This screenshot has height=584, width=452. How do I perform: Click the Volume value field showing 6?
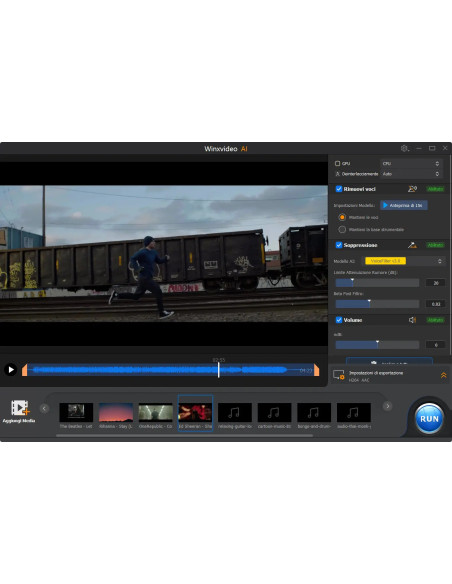[x=436, y=345]
